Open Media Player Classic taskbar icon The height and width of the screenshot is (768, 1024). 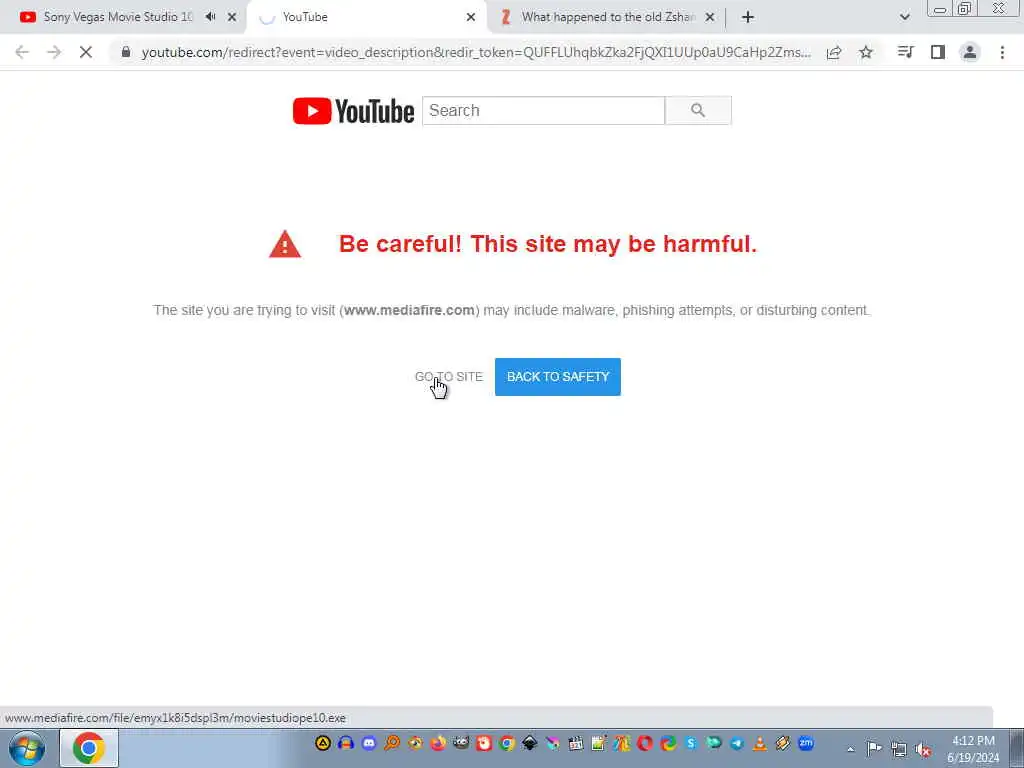point(576,743)
